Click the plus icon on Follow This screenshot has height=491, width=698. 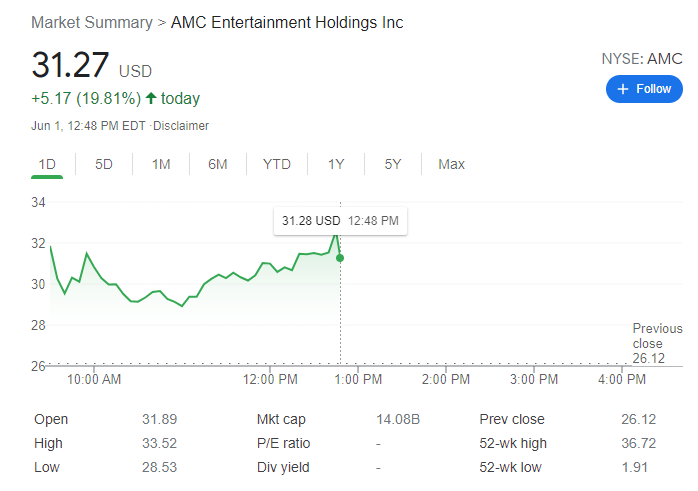click(x=622, y=89)
